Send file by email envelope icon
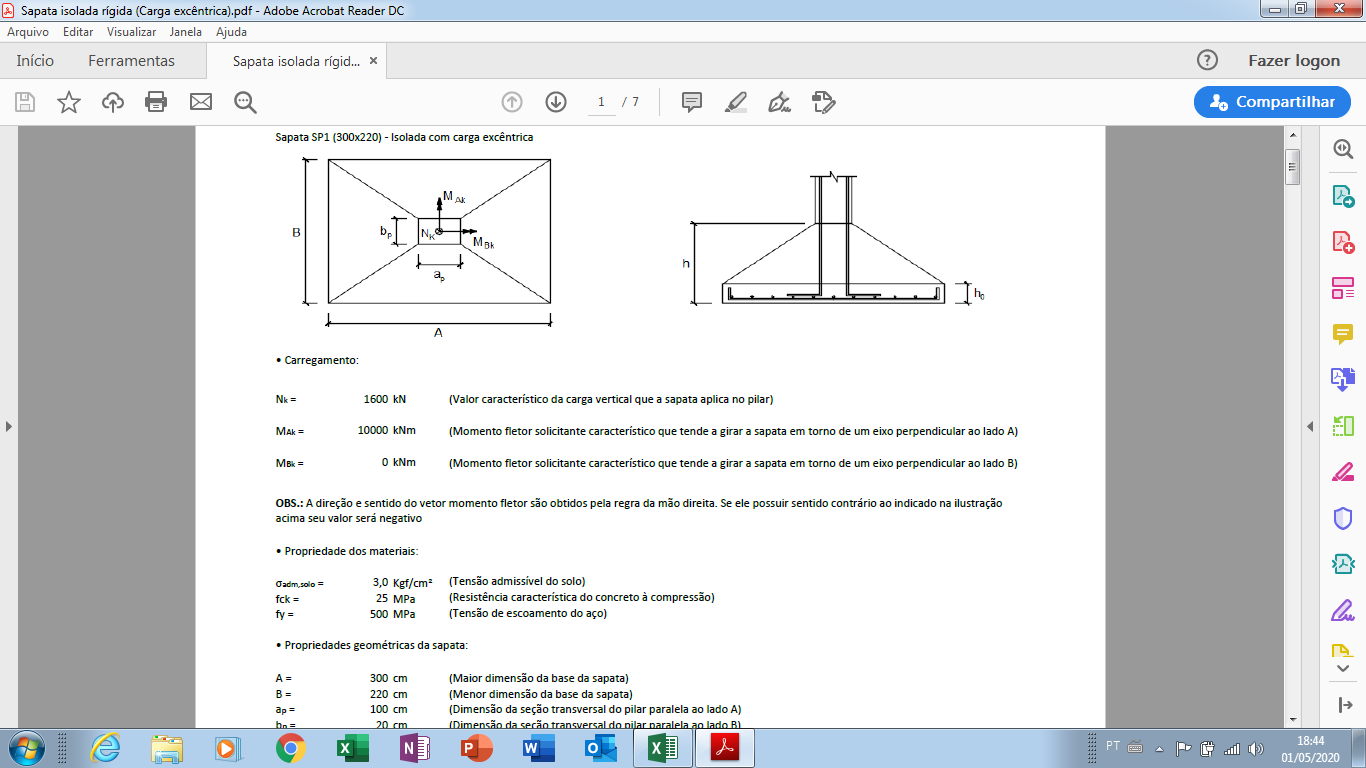1366x768 pixels. pos(201,102)
